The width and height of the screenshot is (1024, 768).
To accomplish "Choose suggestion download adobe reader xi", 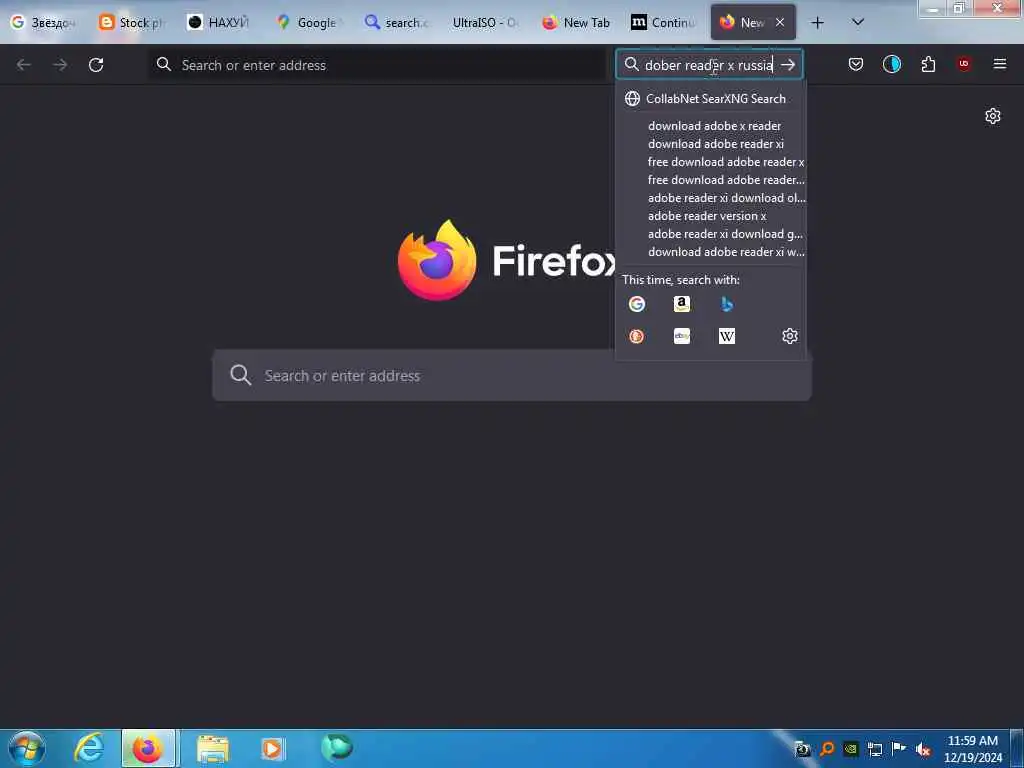I will pyautogui.click(x=716, y=144).
